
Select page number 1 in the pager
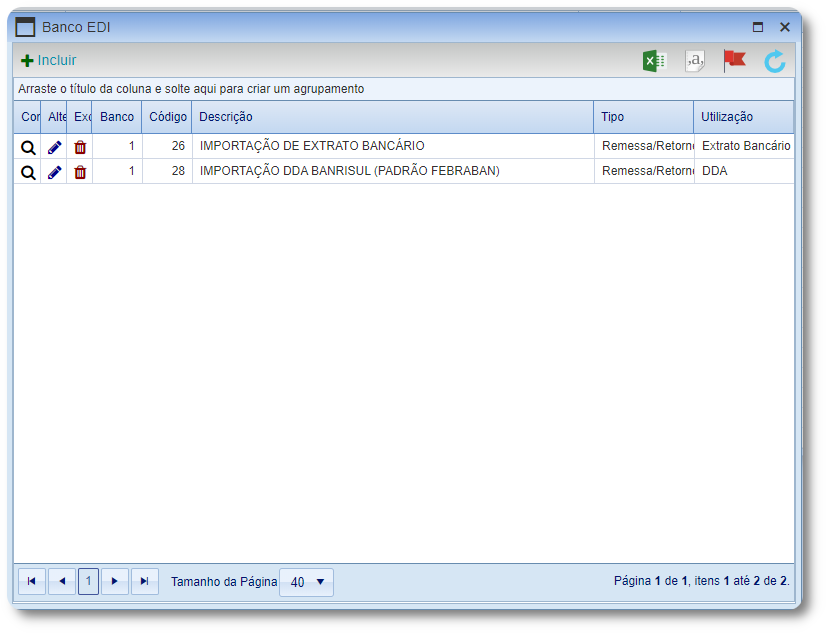point(88,581)
